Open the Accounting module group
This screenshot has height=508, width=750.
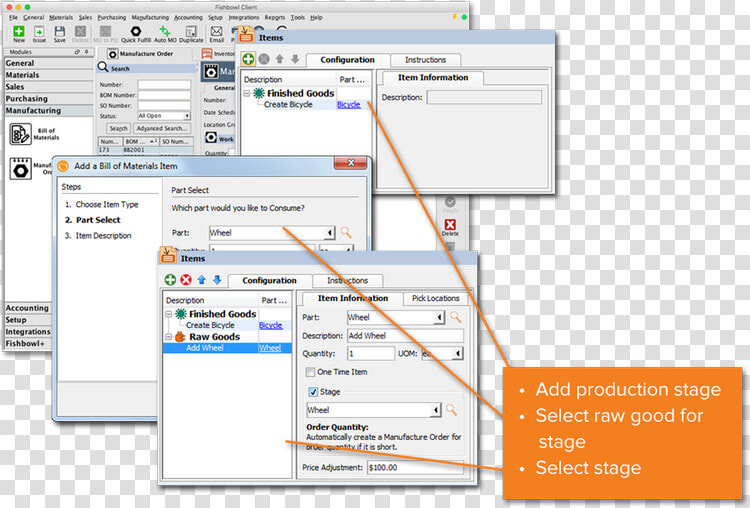(x=28, y=308)
